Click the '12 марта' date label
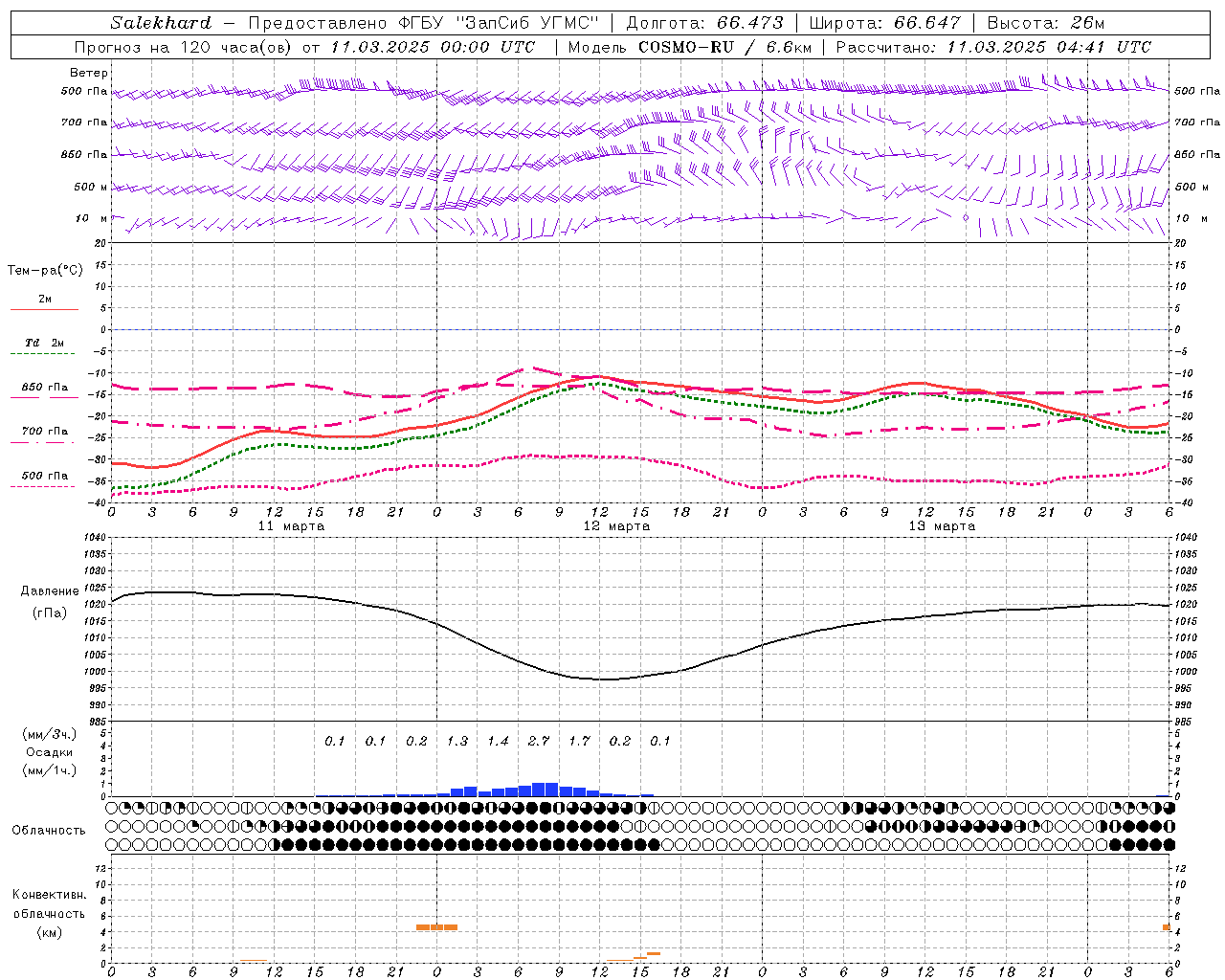The width and height of the screenshot is (1225, 980). [616, 526]
